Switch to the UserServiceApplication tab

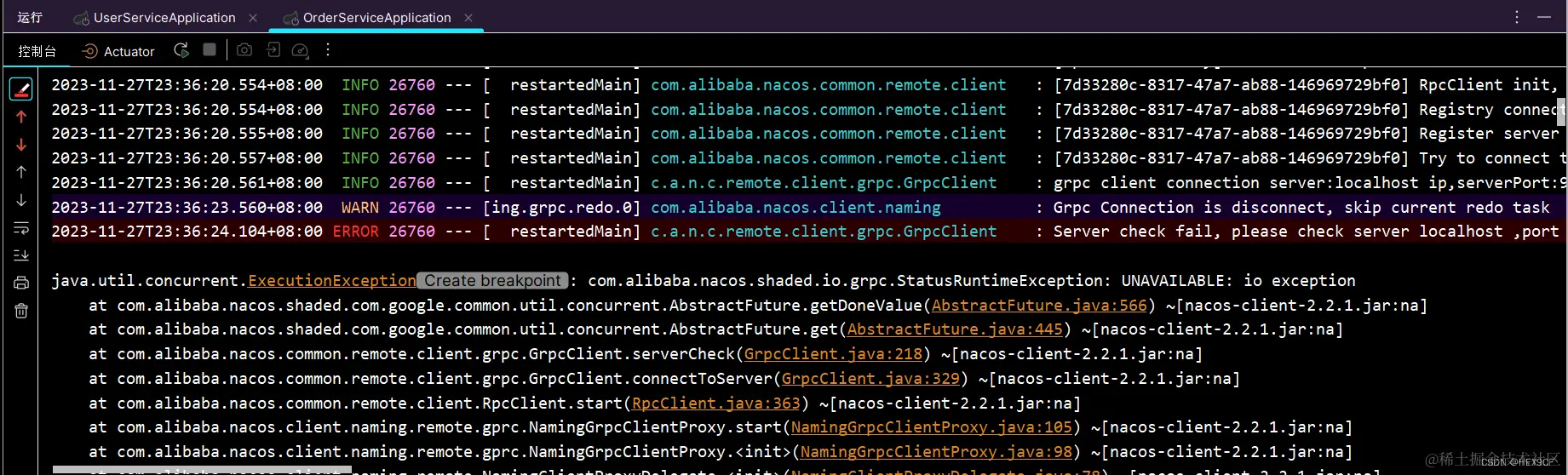click(164, 17)
